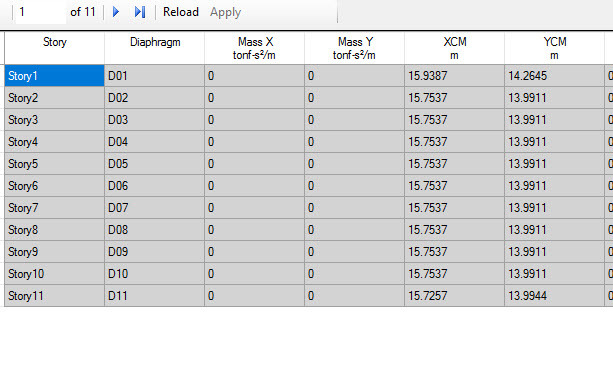Select XCM value 15.7257
The height and width of the screenshot is (382, 613).
(455, 296)
